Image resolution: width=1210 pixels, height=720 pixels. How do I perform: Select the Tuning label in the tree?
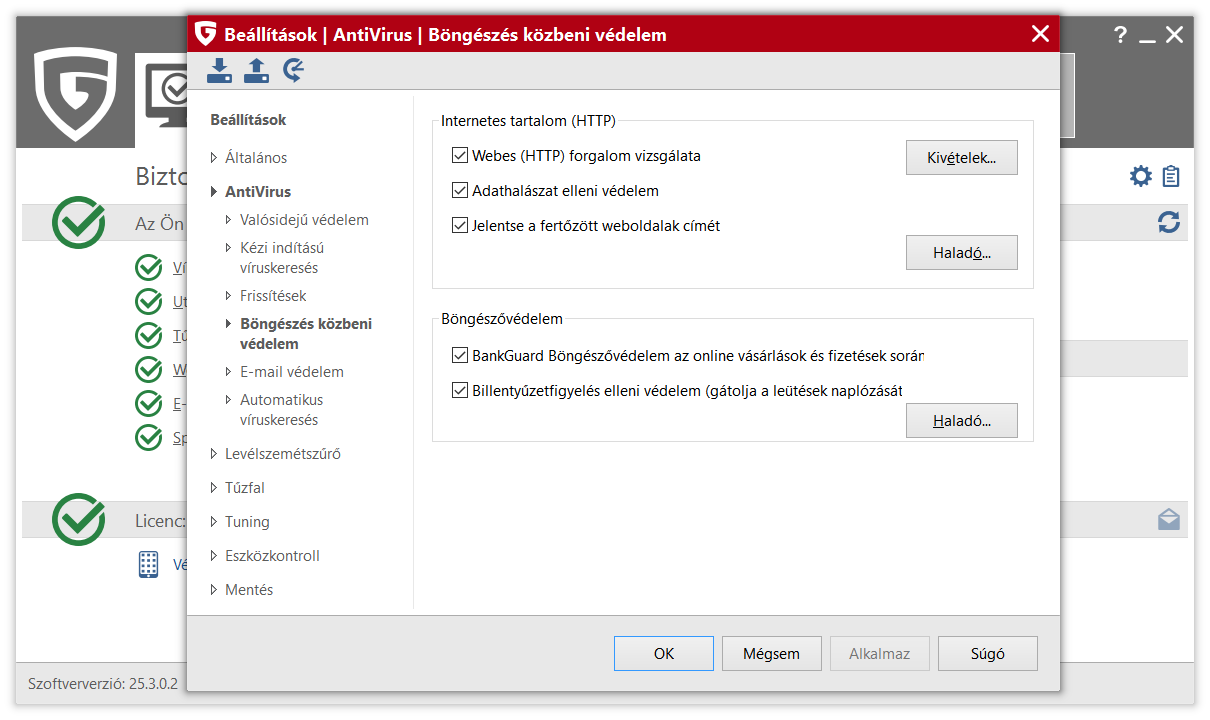[x=247, y=522]
